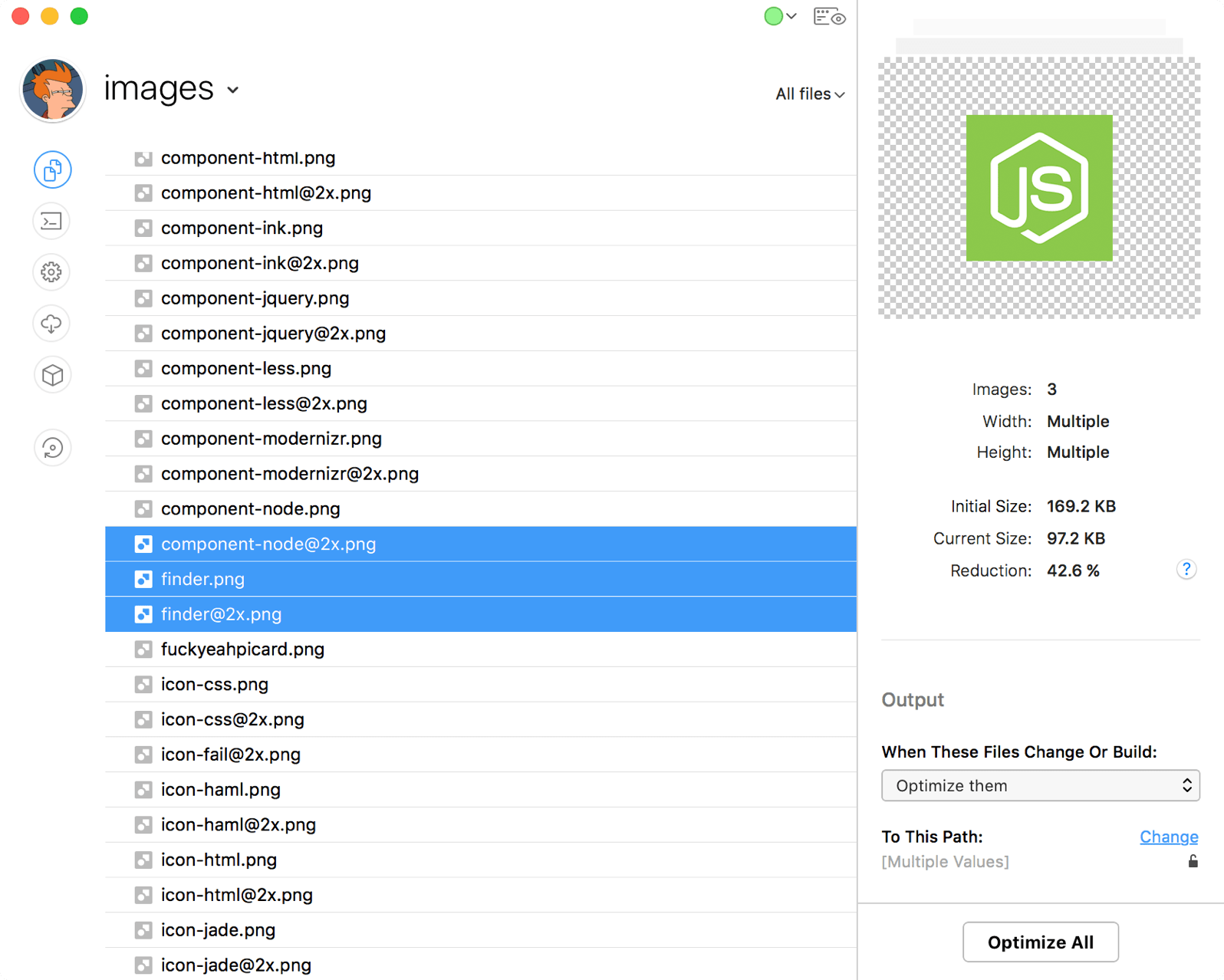The height and width of the screenshot is (980, 1224).
Task: Click file icon of icon-css.png
Action: coord(143,685)
